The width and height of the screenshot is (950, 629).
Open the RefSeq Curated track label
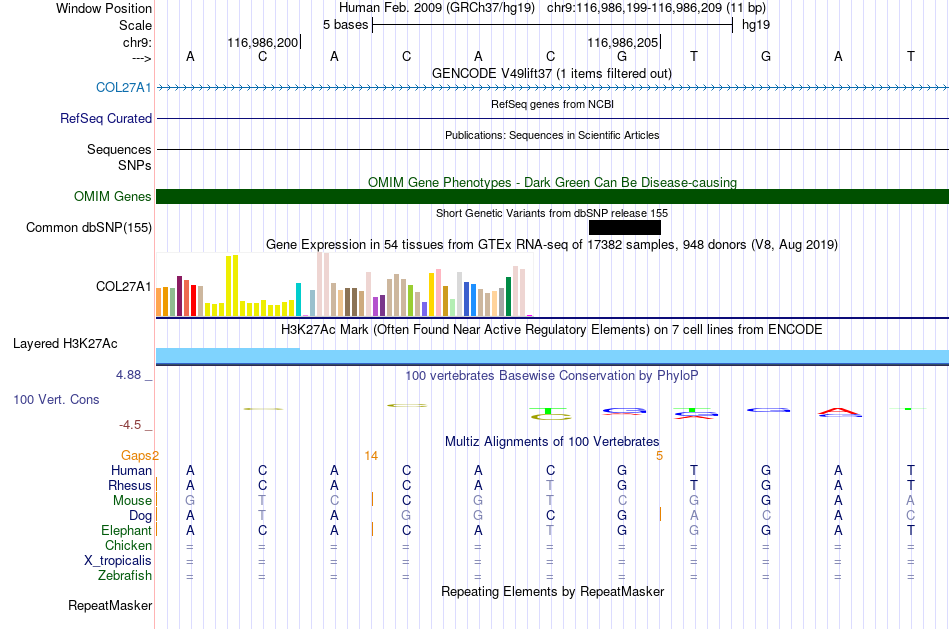[x=105, y=118]
